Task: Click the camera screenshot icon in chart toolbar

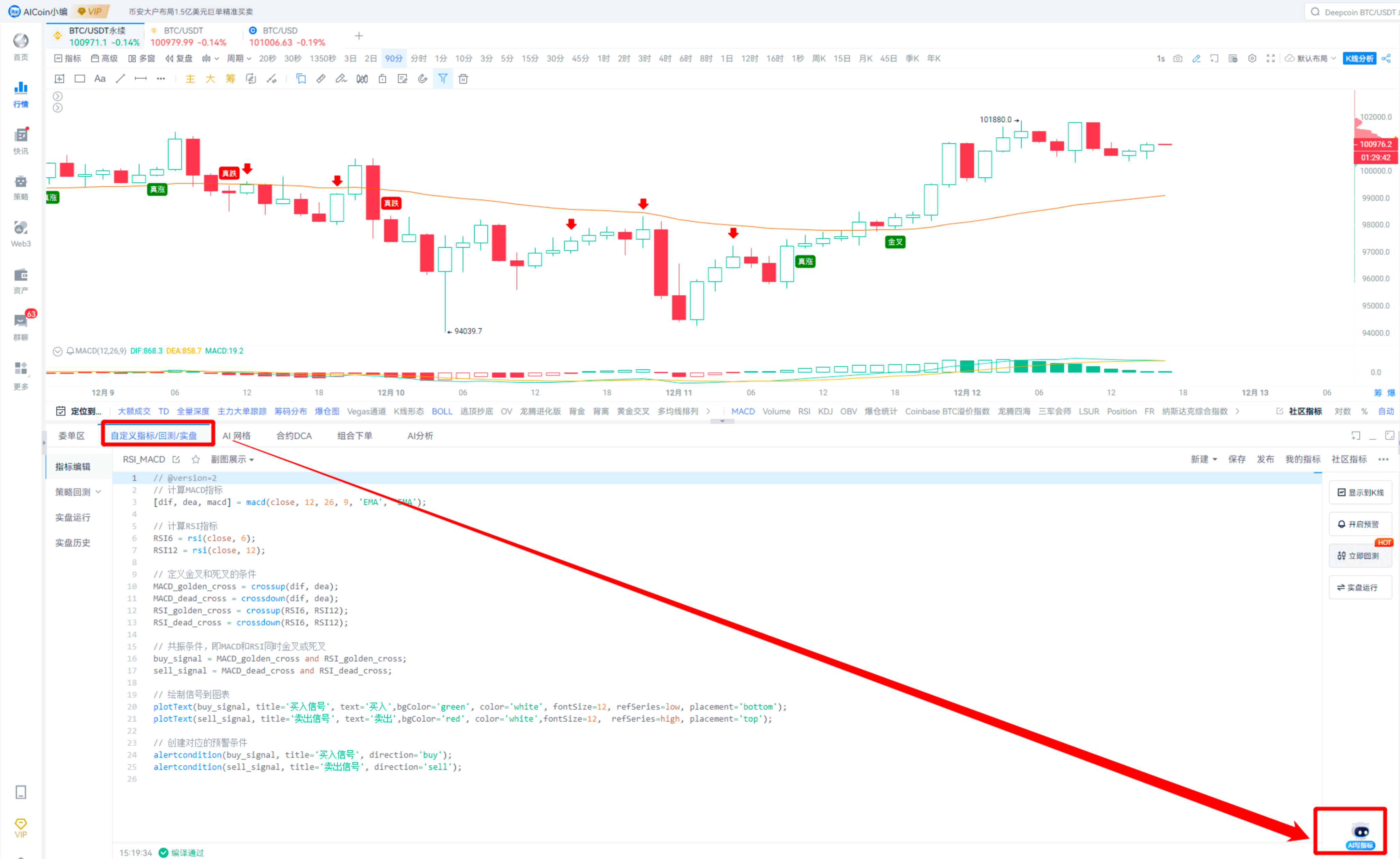Action: click(1178, 58)
